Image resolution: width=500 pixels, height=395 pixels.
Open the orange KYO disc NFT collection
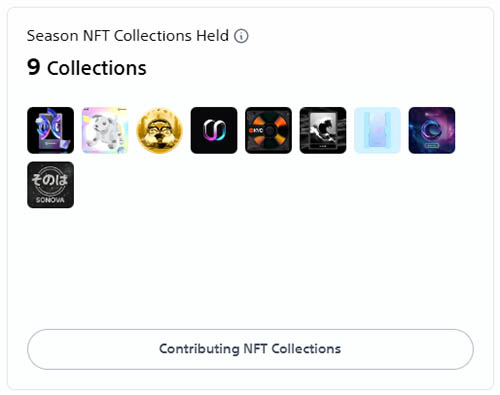268,130
